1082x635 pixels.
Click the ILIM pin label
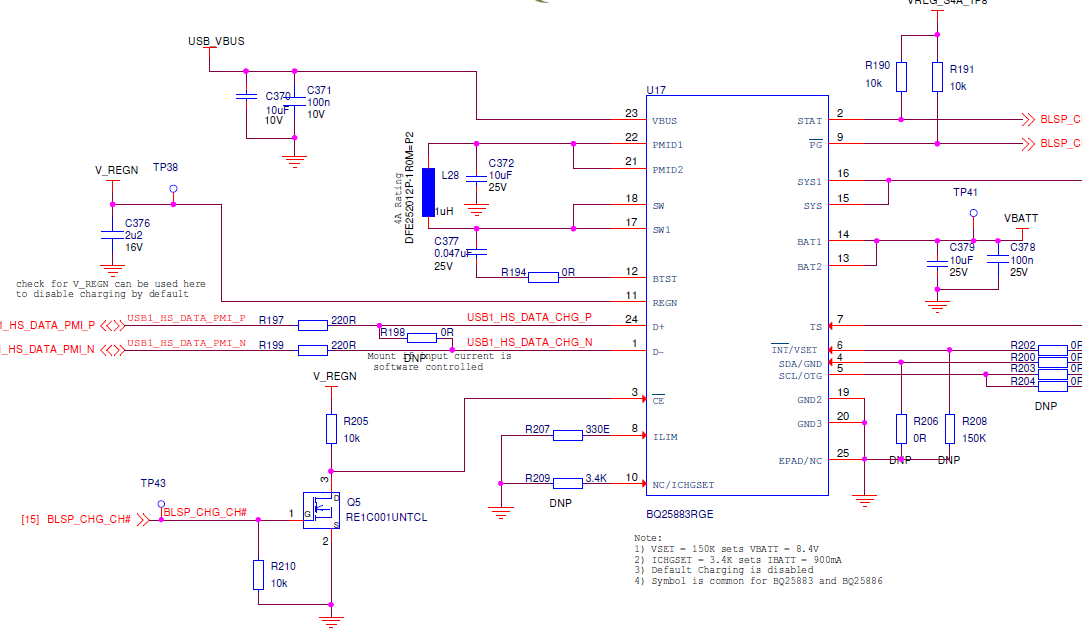click(x=665, y=437)
